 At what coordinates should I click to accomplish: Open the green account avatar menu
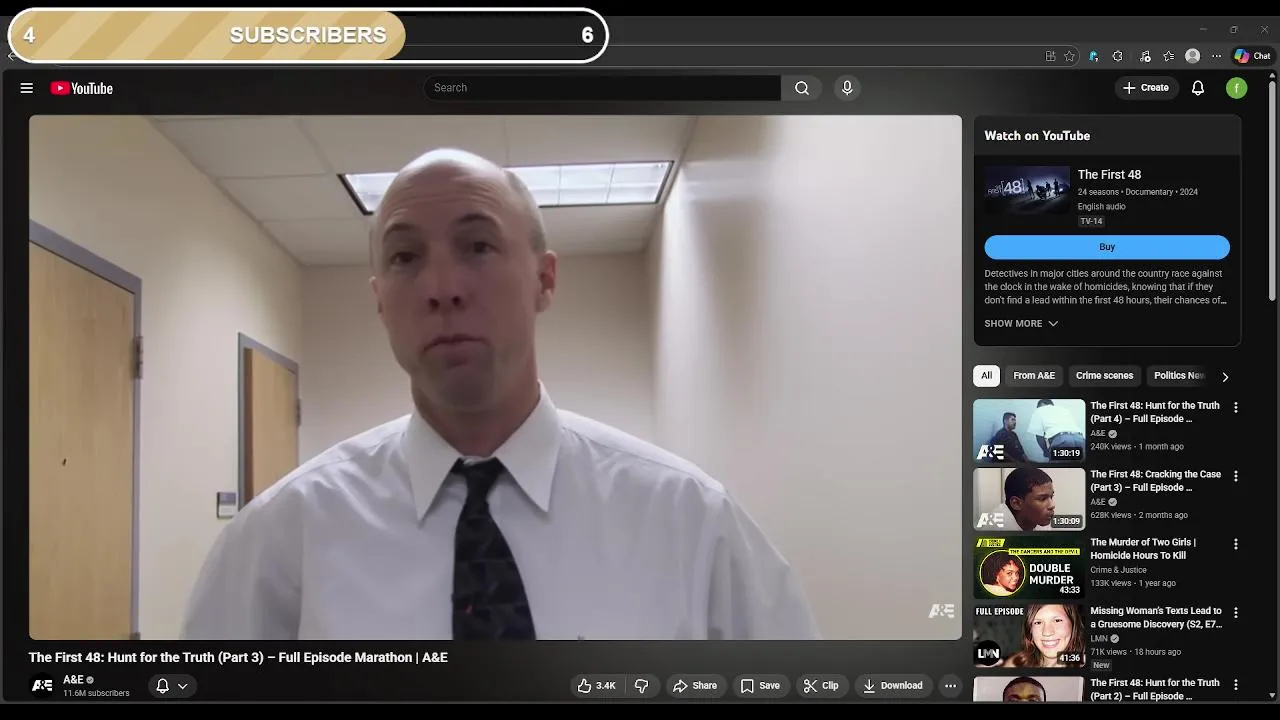[x=1237, y=88]
